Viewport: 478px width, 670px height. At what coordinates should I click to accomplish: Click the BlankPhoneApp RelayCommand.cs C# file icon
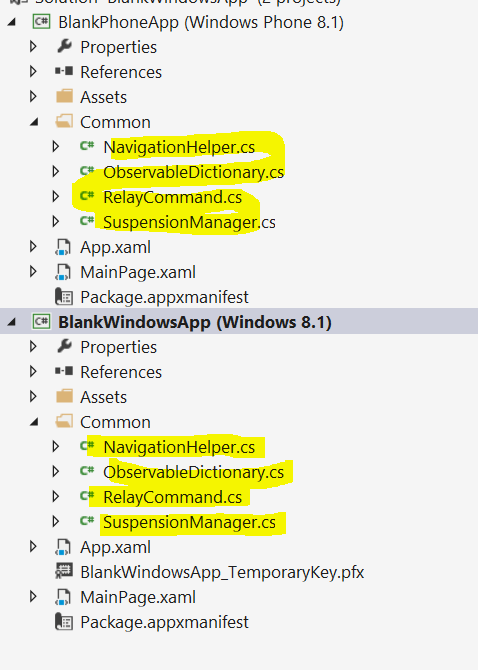coord(87,196)
